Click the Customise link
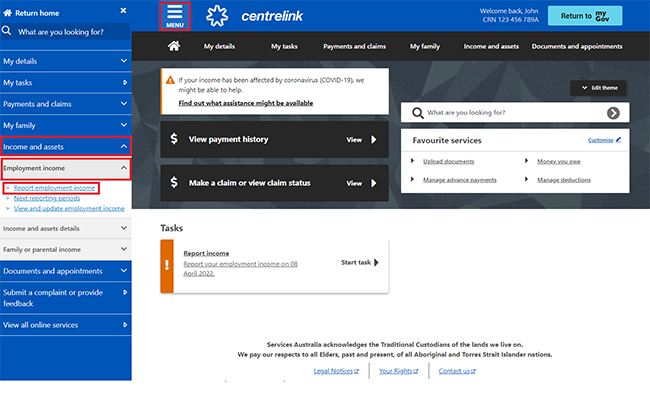This screenshot has height=395, width=650. [x=600, y=140]
